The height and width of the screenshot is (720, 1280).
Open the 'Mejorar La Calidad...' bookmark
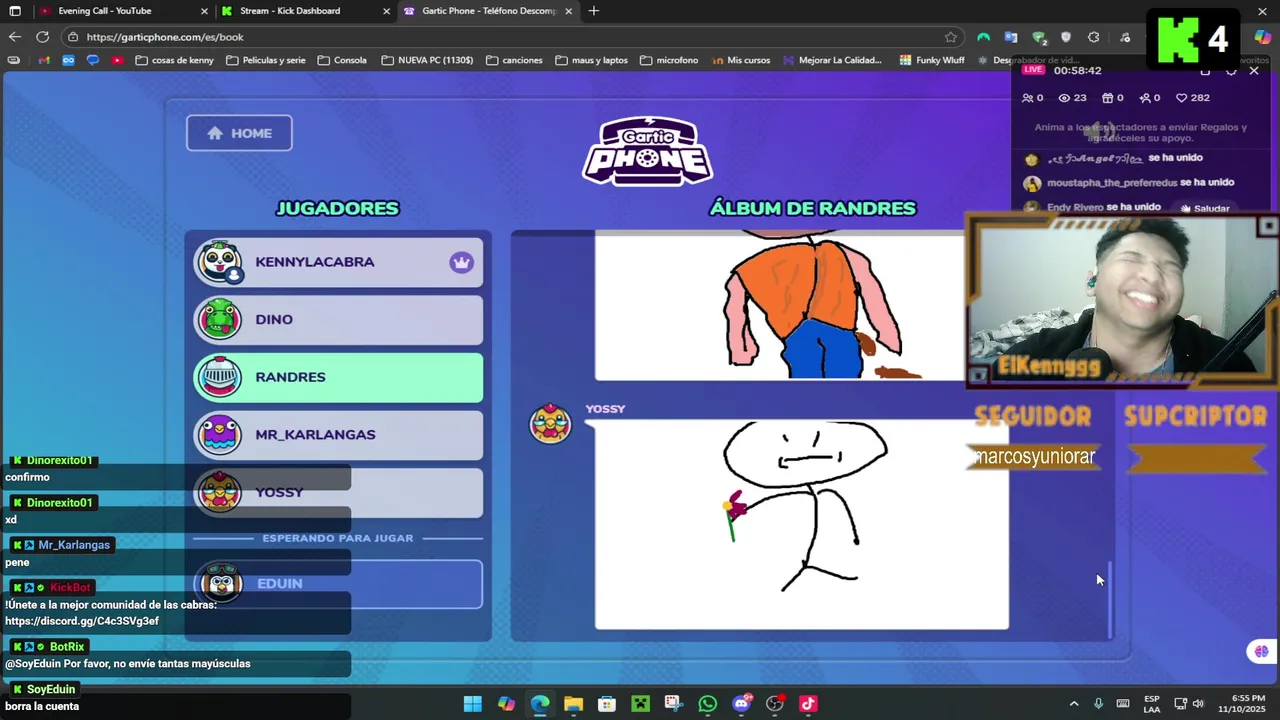(832, 60)
